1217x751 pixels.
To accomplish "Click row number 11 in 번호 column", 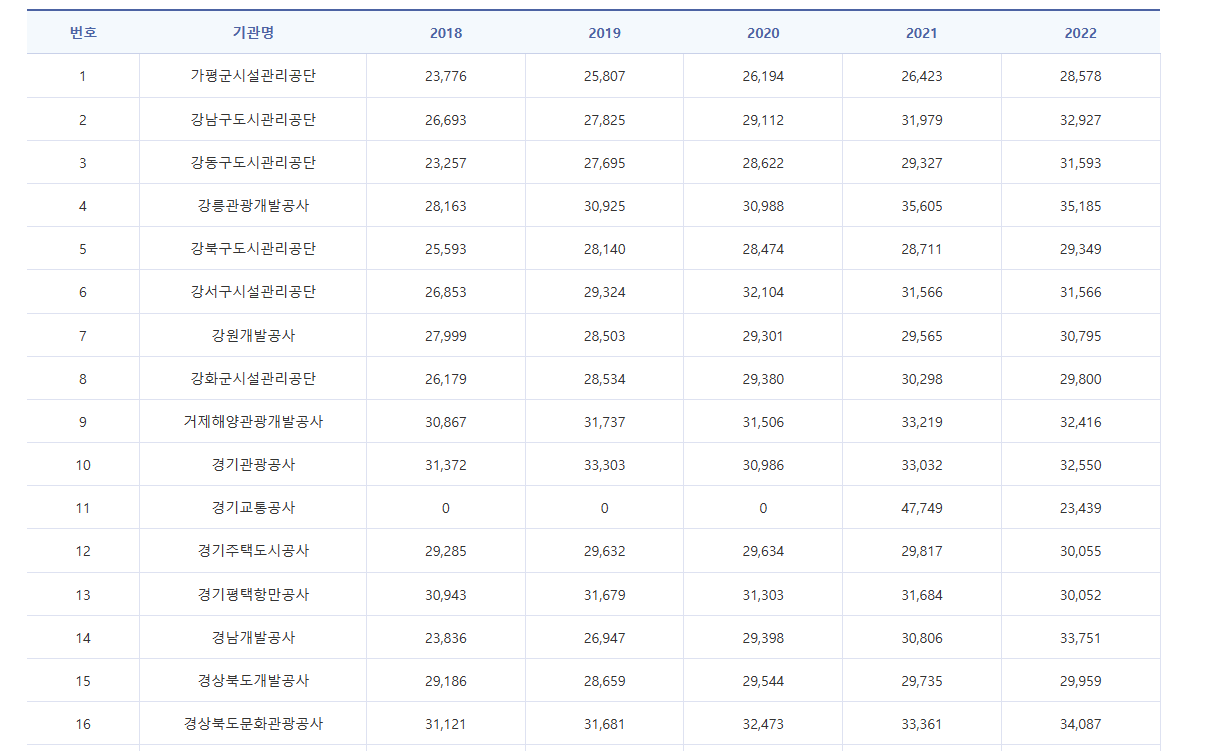I will (83, 508).
